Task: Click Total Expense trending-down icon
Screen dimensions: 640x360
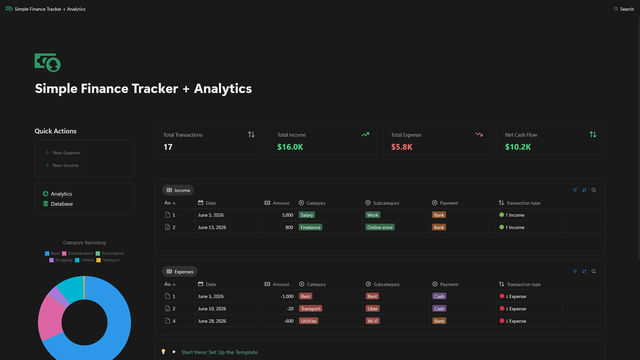Action: [x=479, y=134]
